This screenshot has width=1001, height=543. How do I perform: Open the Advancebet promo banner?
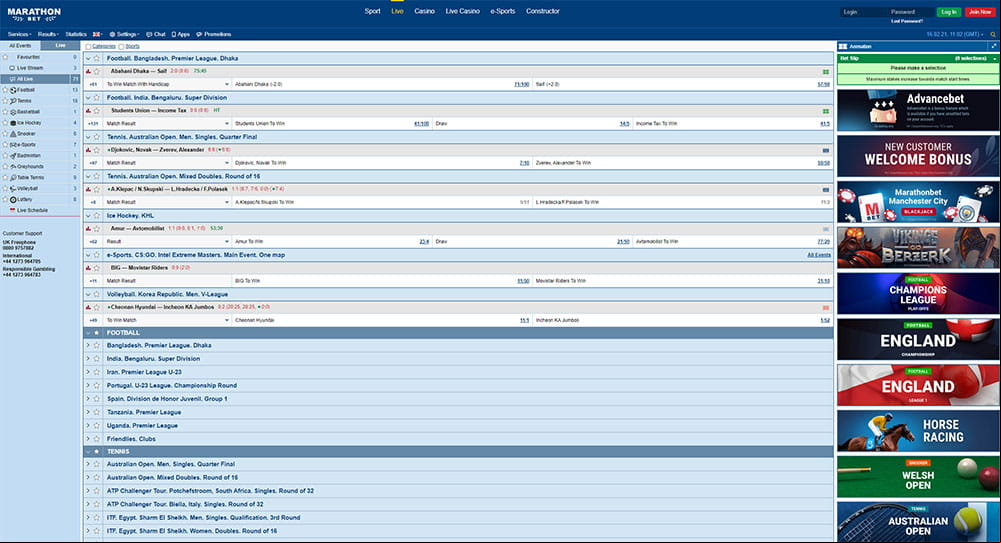click(x=918, y=110)
